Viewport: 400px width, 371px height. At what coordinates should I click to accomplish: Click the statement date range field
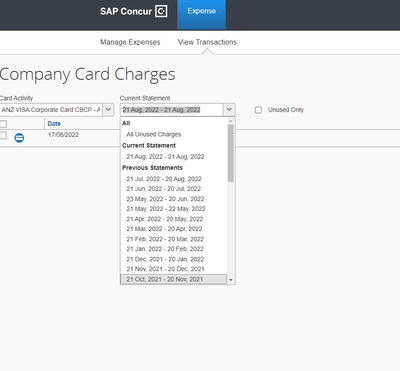pyautogui.click(x=172, y=110)
